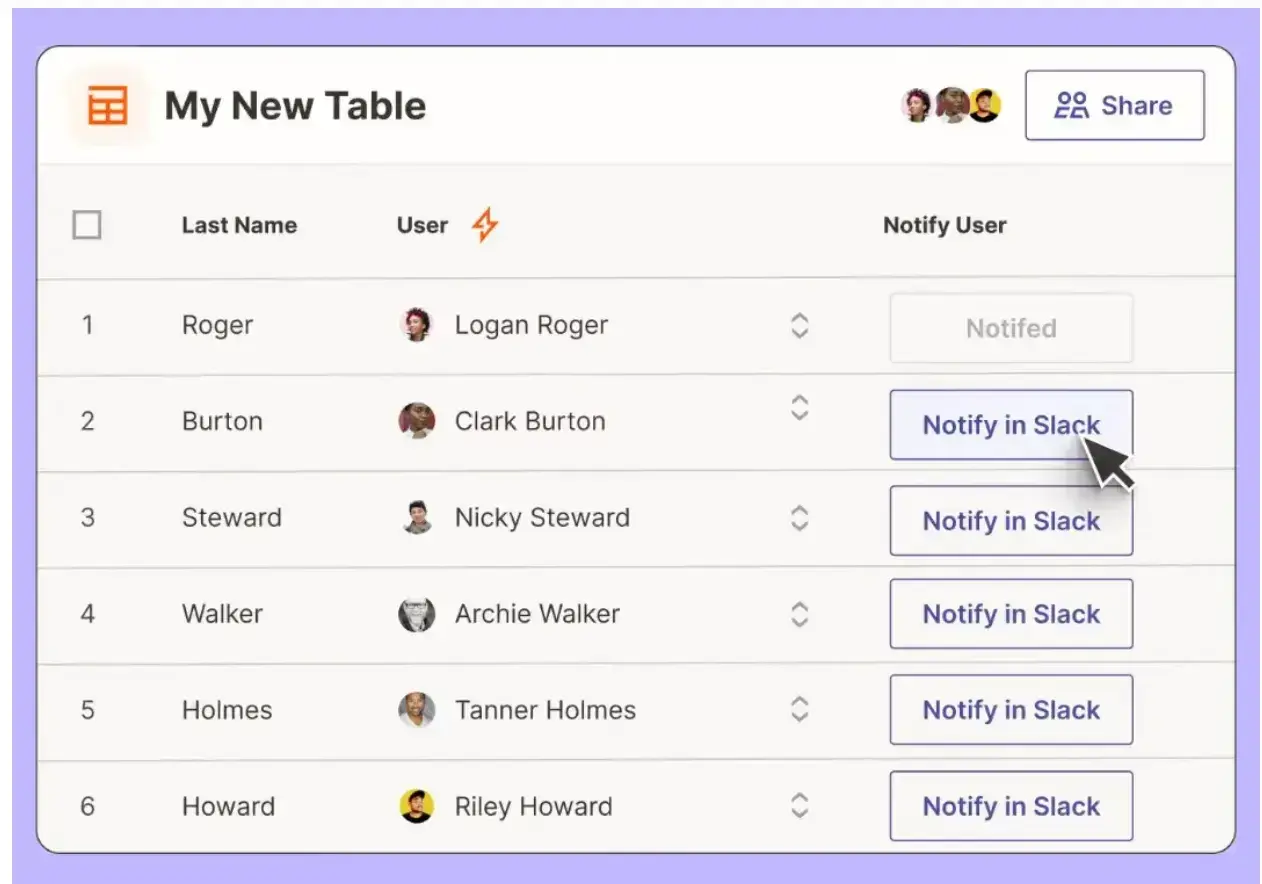Notify Tanner Holmes in Slack
Screen dimensions: 1262x884
coord(1010,710)
